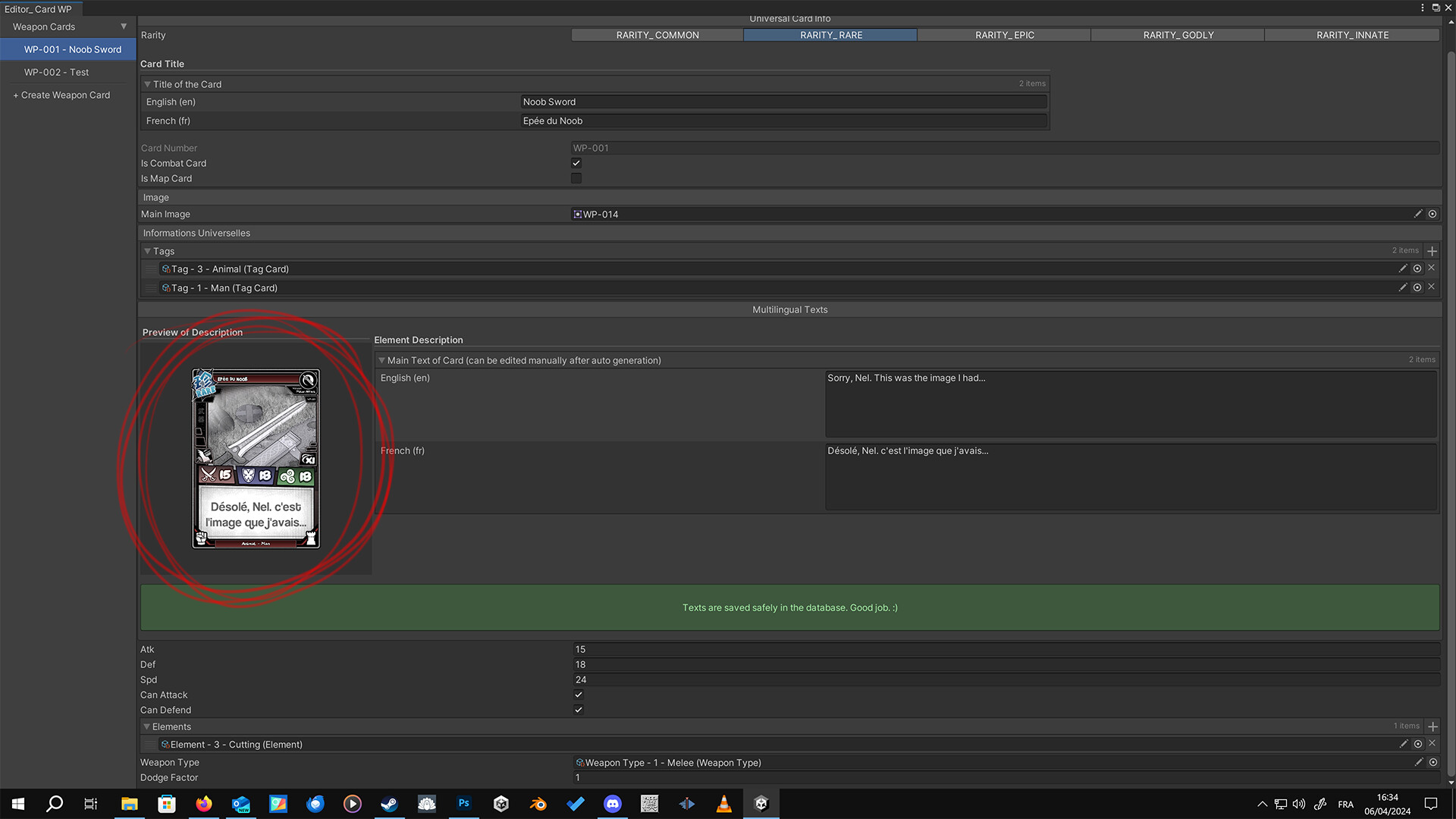
Task: Click + Create Weapon Card
Action: pos(61,94)
